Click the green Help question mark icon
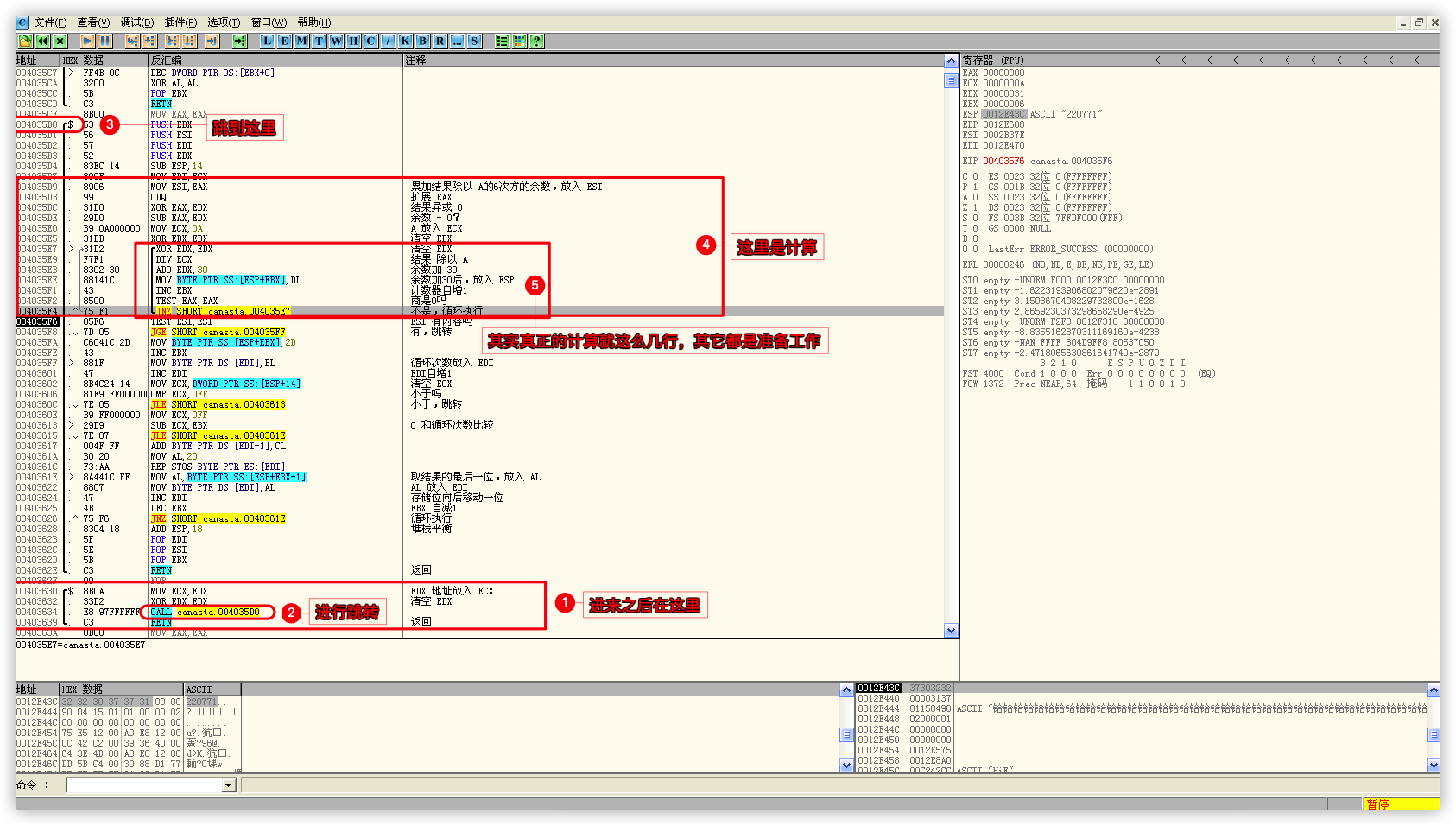Screen dimensions: 1456x826 pyautogui.click(x=536, y=41)
